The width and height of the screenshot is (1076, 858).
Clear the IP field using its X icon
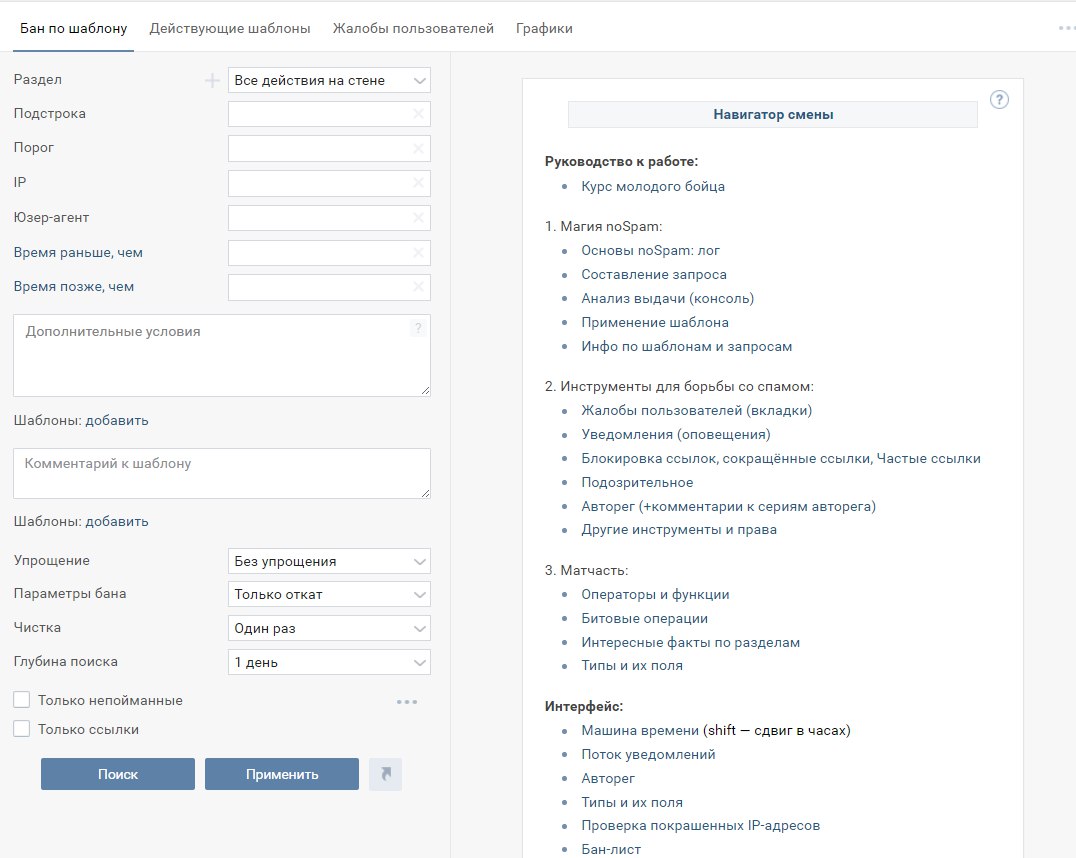(x=418, y=183)
